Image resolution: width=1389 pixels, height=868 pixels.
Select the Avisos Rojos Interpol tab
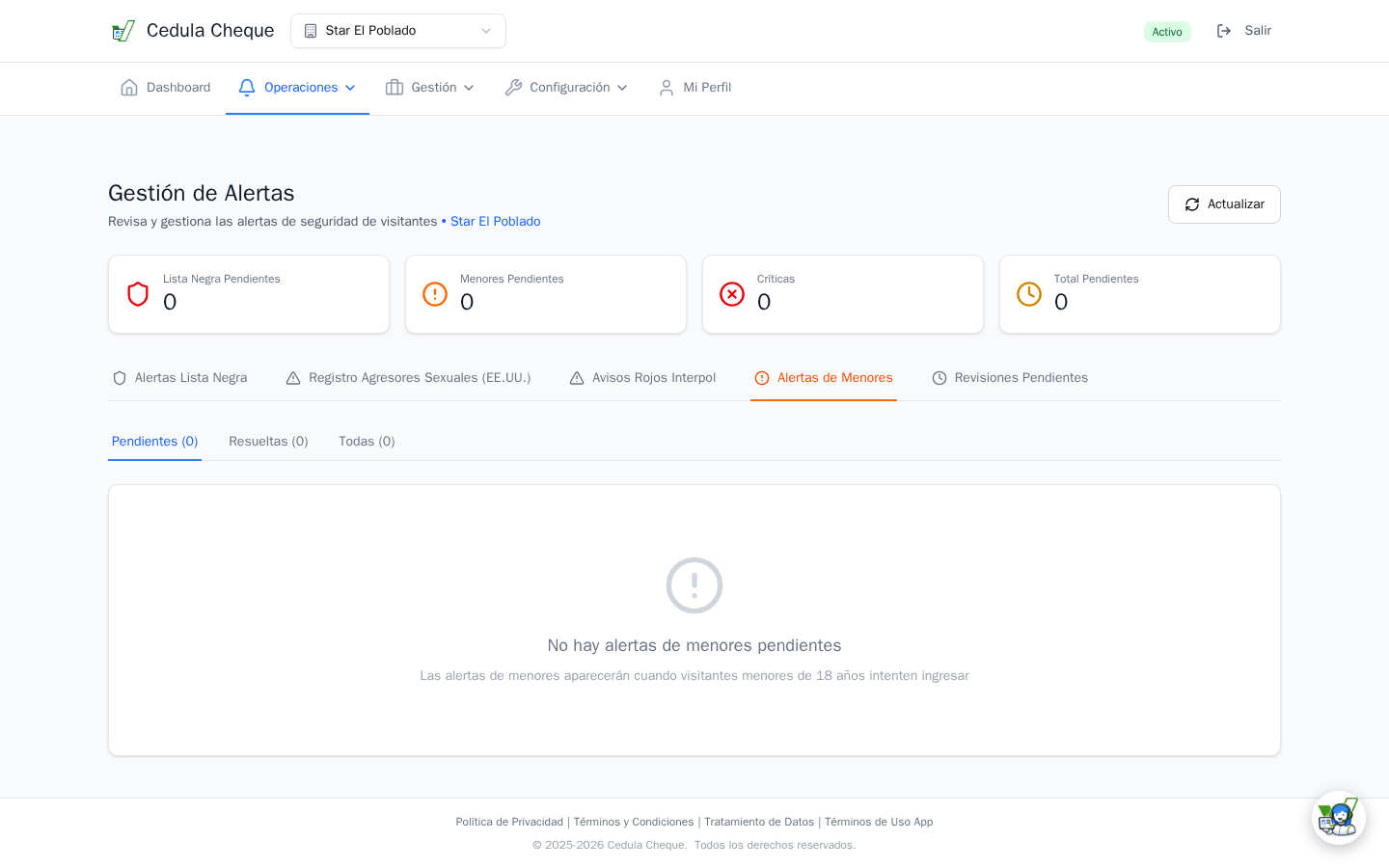pyautogui.click(x=642, y=378)
